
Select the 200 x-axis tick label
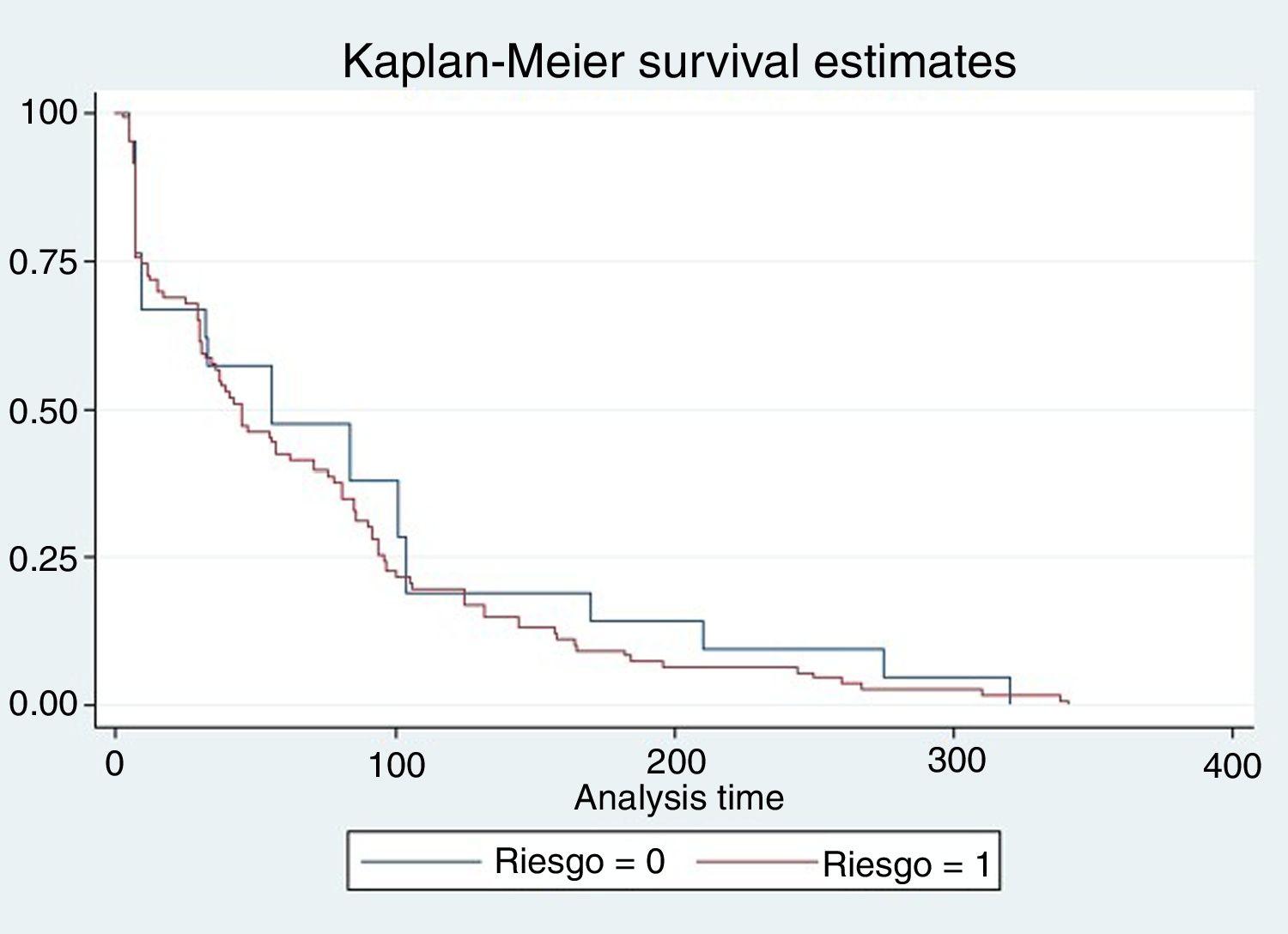(x=676, y=761)
